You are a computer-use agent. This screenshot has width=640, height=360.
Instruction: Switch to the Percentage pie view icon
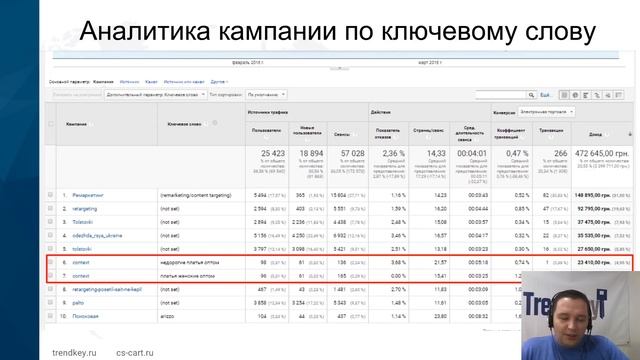(x=575, y=95)
